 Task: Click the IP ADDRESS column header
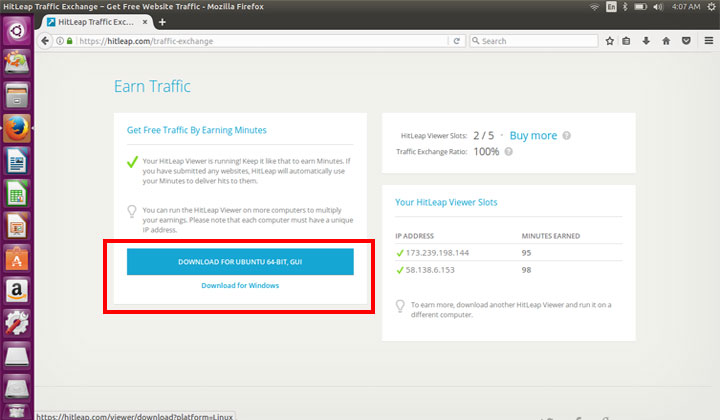pos(414,236)
